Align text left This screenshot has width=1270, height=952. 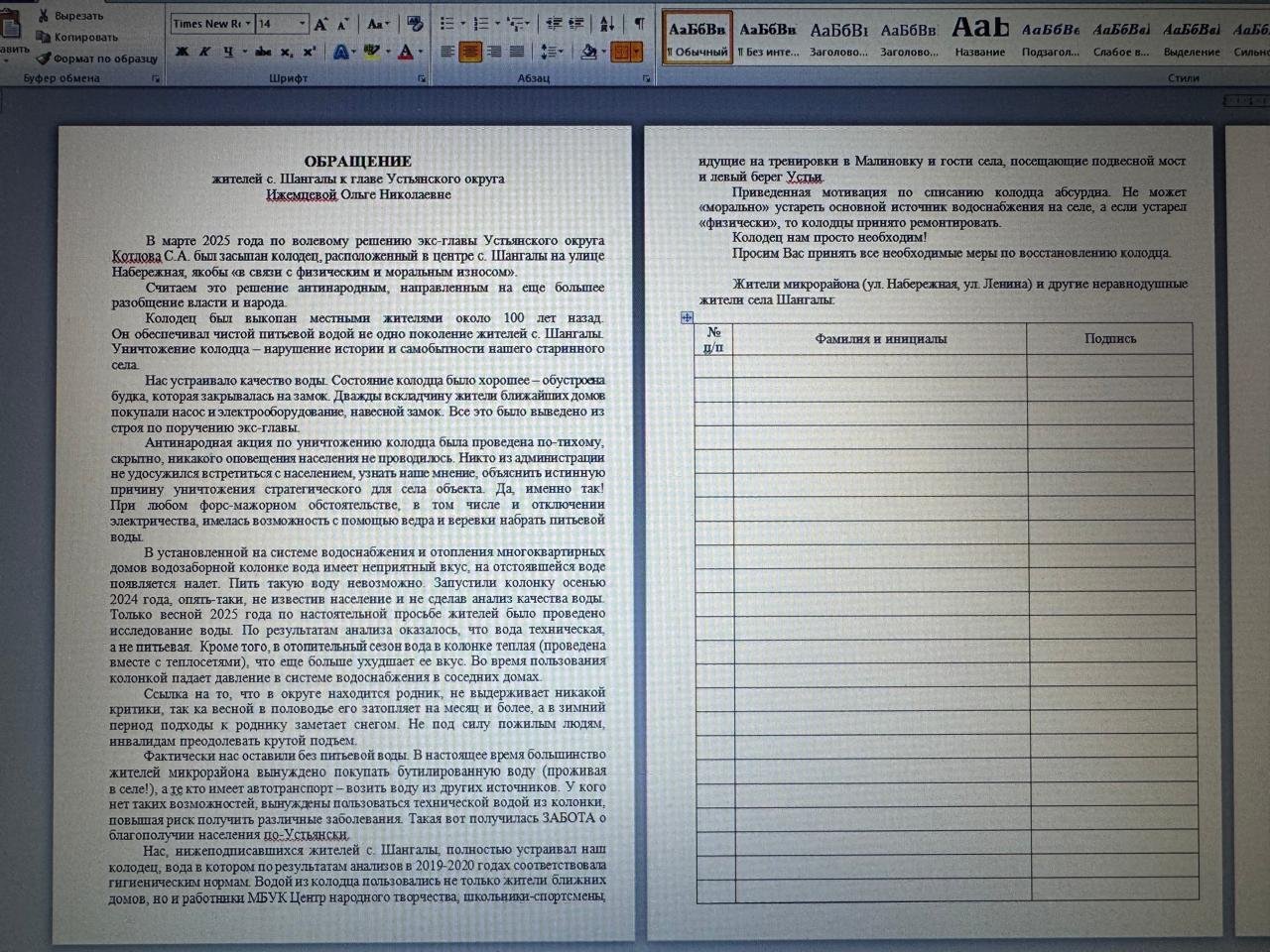[447, 52]
